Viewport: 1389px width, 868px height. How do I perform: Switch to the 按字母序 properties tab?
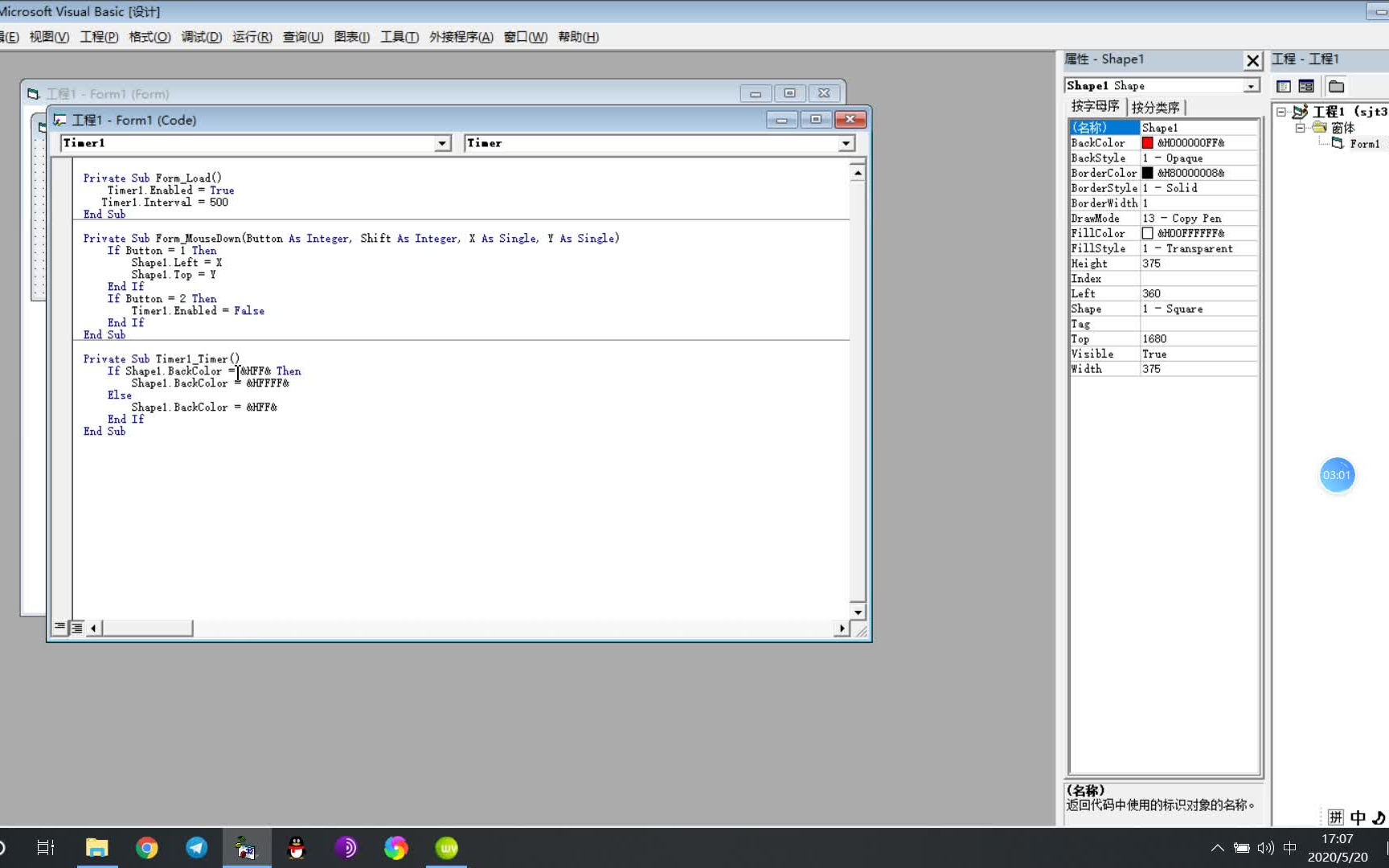[1095, 106]
